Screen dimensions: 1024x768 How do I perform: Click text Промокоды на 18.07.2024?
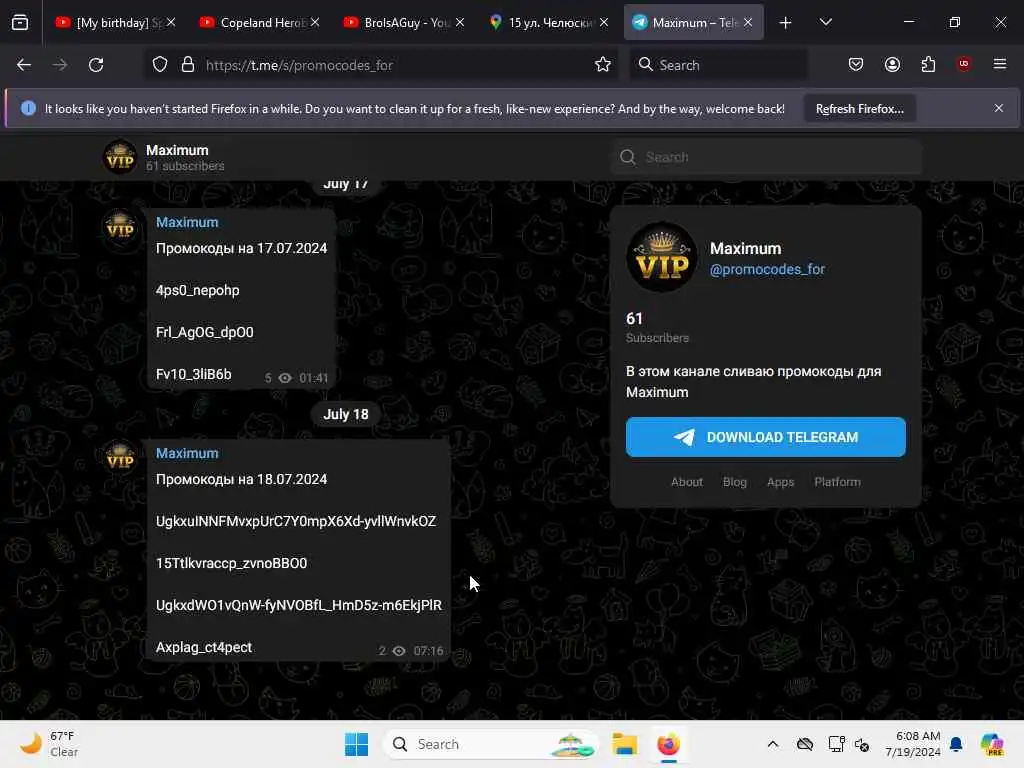[242, 479]
